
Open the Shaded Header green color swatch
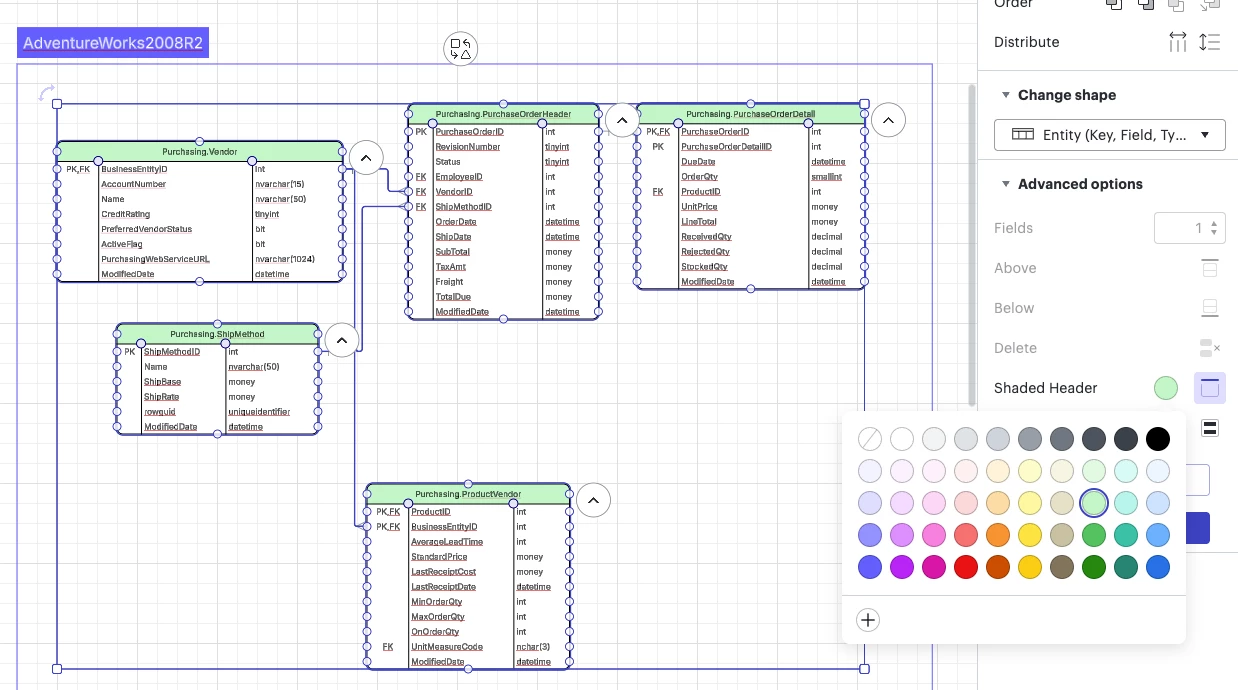(x=1166, y=388)
